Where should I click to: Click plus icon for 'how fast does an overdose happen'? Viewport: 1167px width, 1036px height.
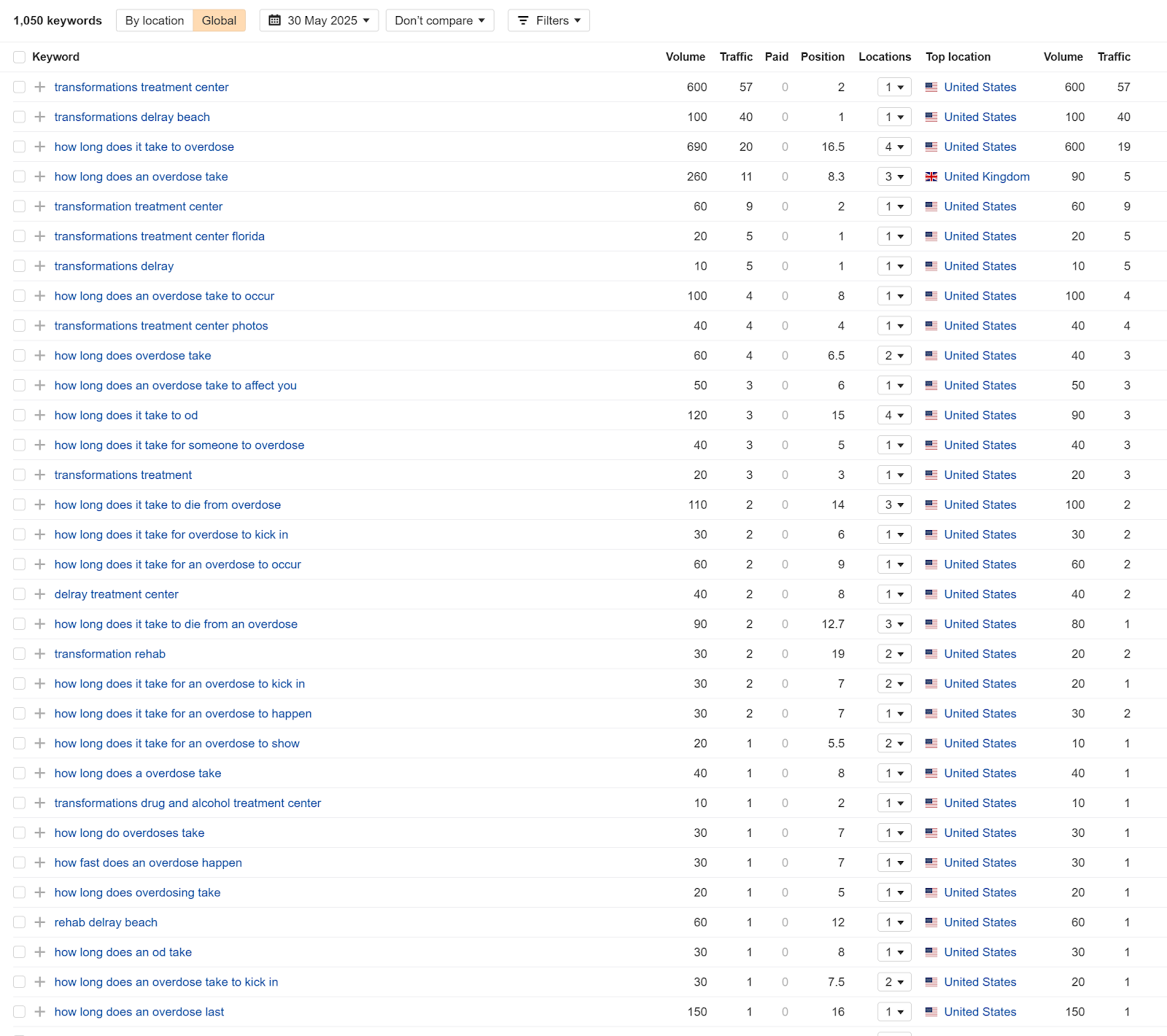[40, 863]
